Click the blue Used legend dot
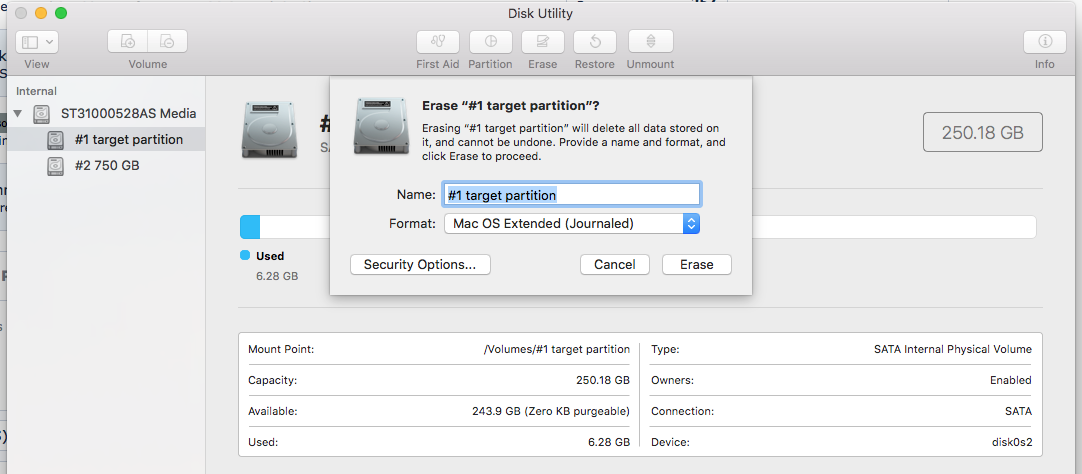The image size is (1082, 474). coord(245,255)
